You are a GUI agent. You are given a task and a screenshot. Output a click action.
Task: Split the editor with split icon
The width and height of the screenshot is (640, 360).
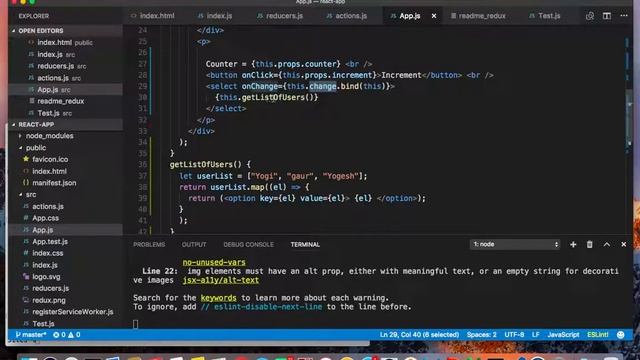click(607, 16)
